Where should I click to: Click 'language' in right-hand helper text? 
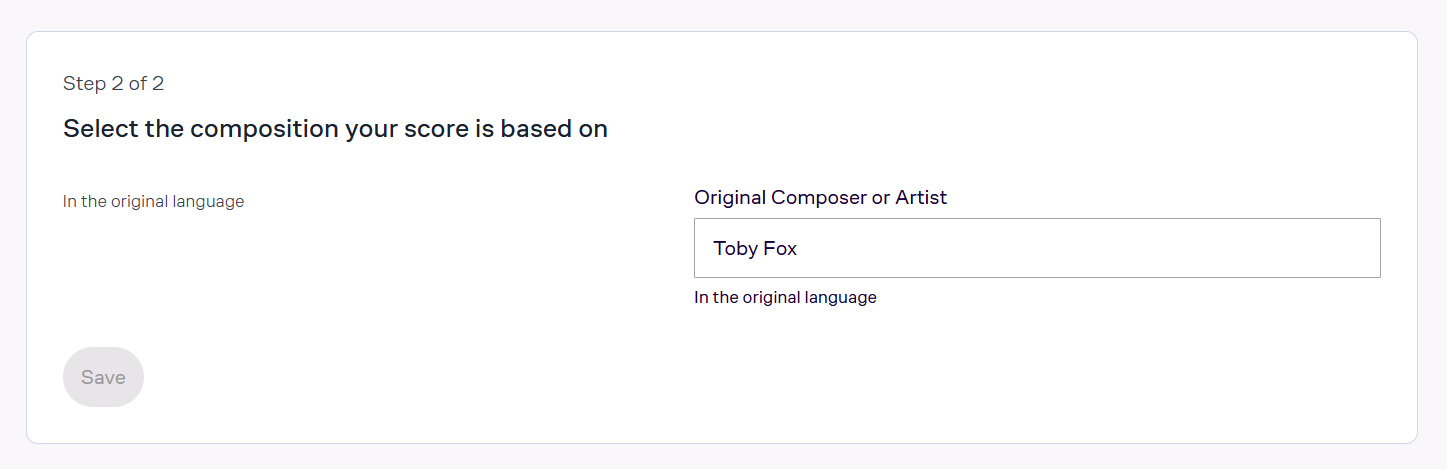click(843, 297)
